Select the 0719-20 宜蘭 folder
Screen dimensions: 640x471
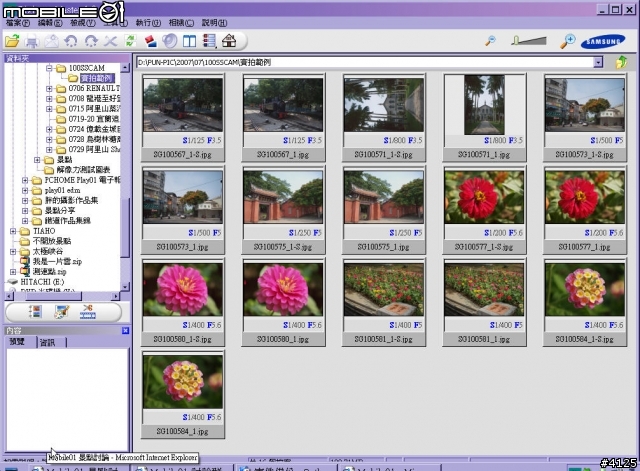click(x=93, y=119)
